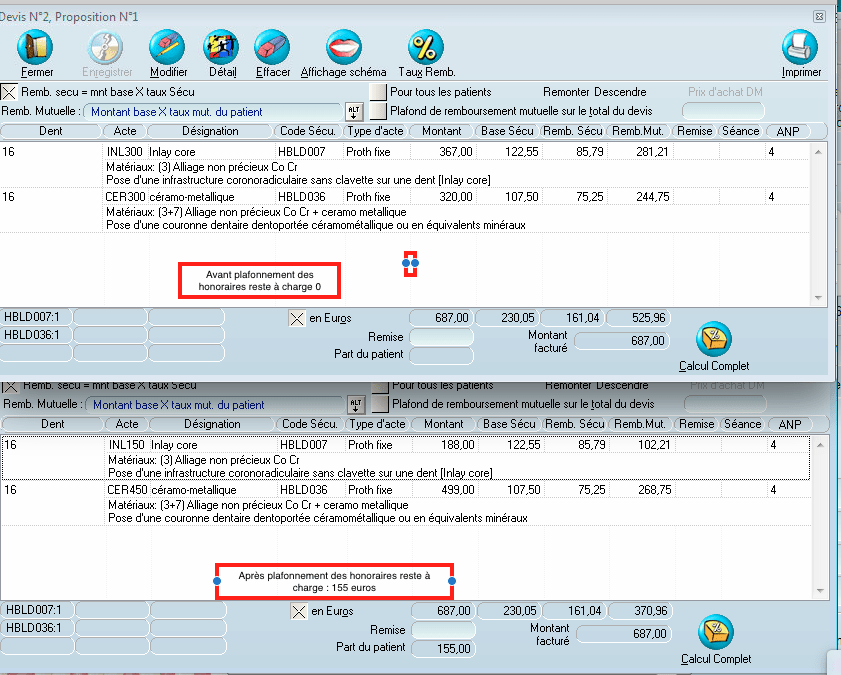Run Calcul Complet in top window

714,340
